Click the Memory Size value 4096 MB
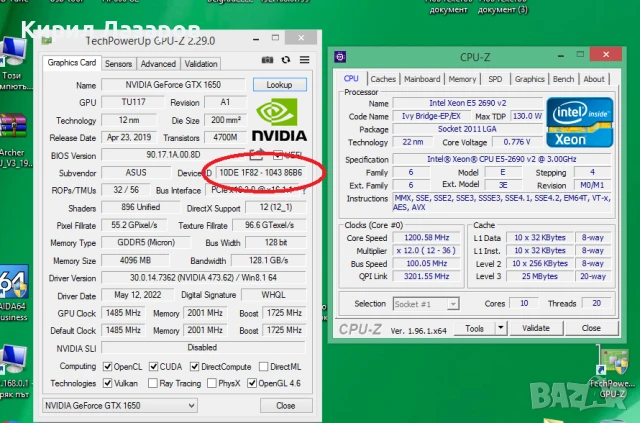The image size is (640, 423). (135, 260)
